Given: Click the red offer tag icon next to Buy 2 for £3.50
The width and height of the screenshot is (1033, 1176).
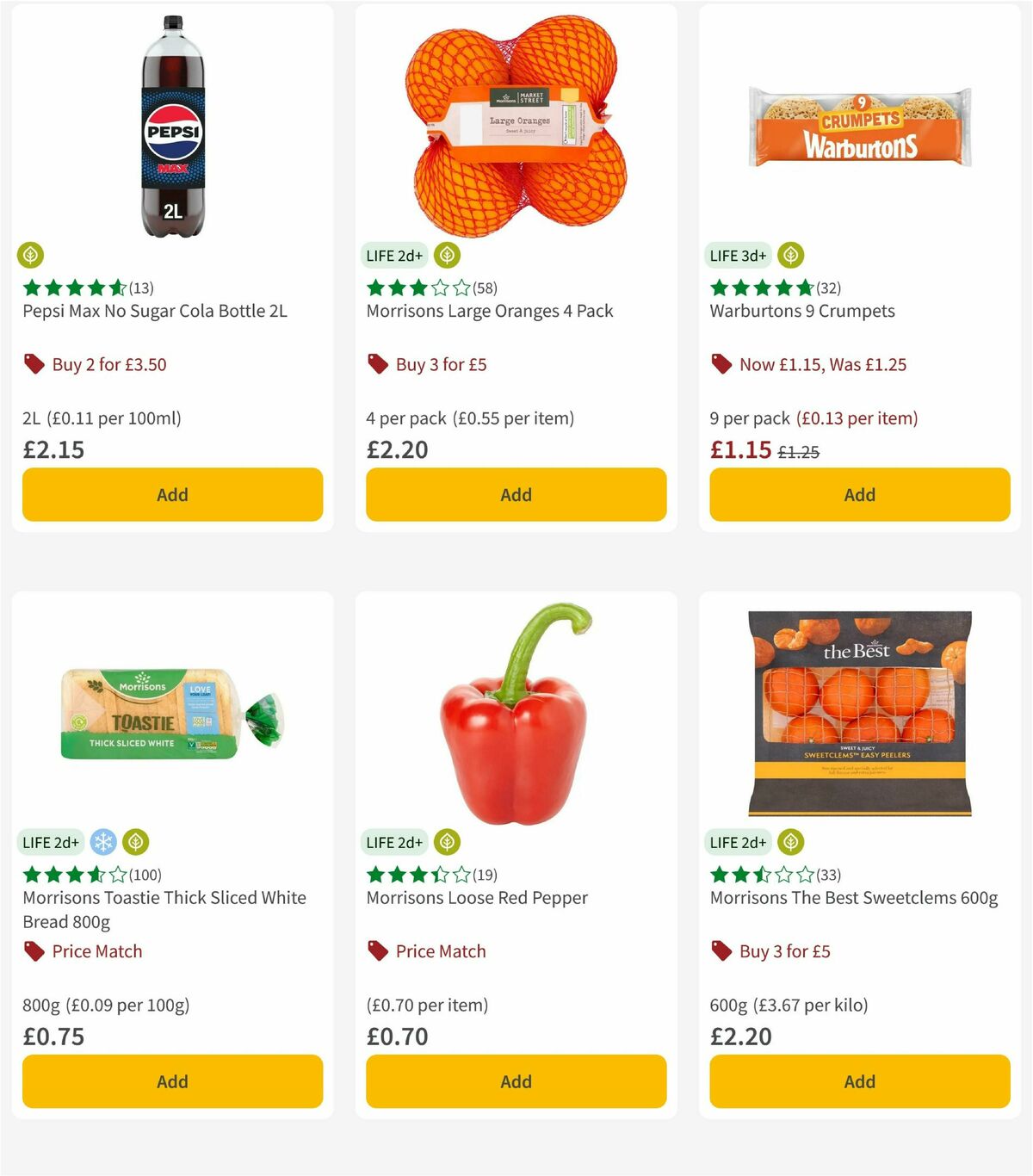Looking at the screenshot, I should [34, 364].
